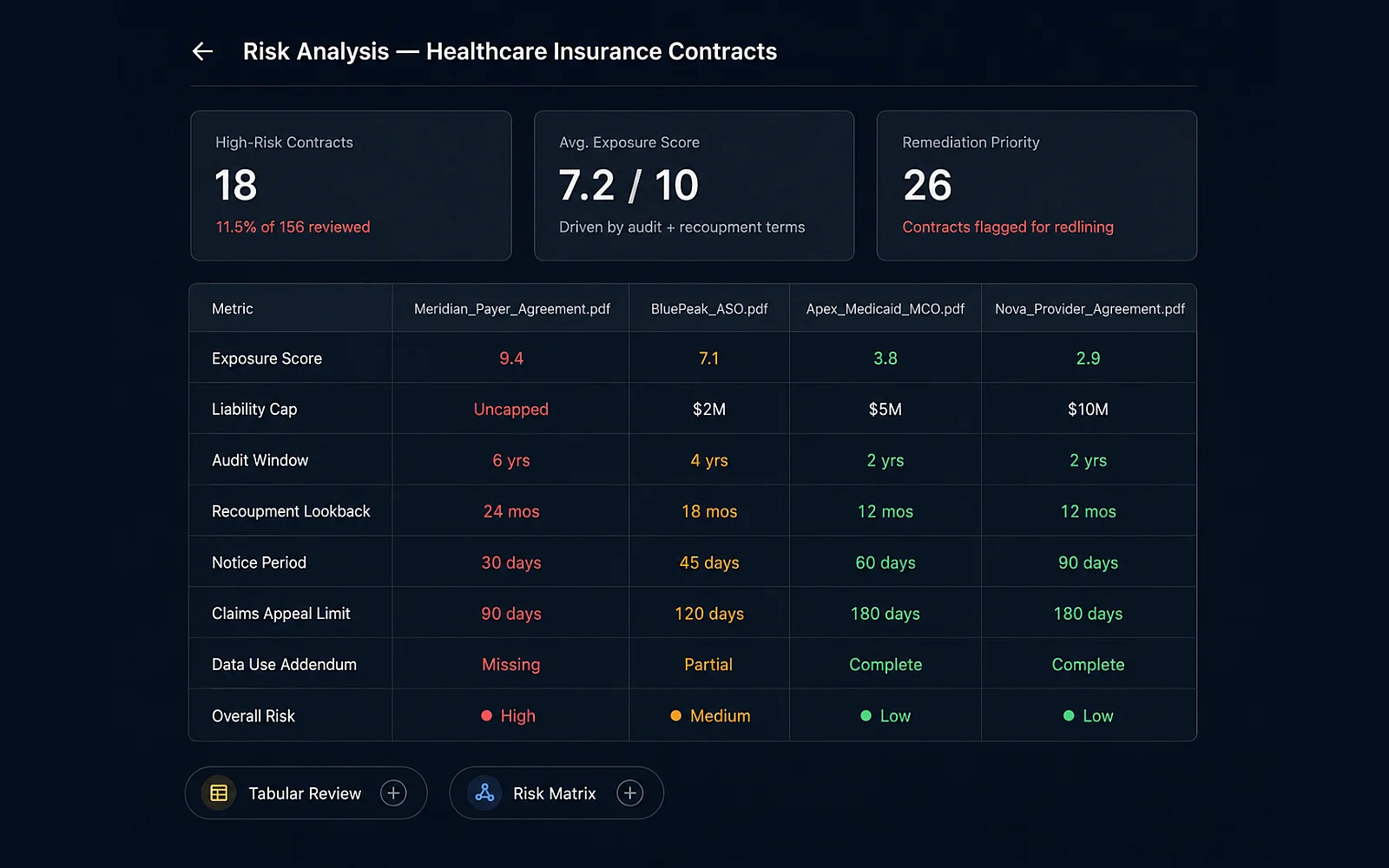Select the BluePeak_ASO.pdf column header
The image size is (1389, 868).
pos(709,309)
